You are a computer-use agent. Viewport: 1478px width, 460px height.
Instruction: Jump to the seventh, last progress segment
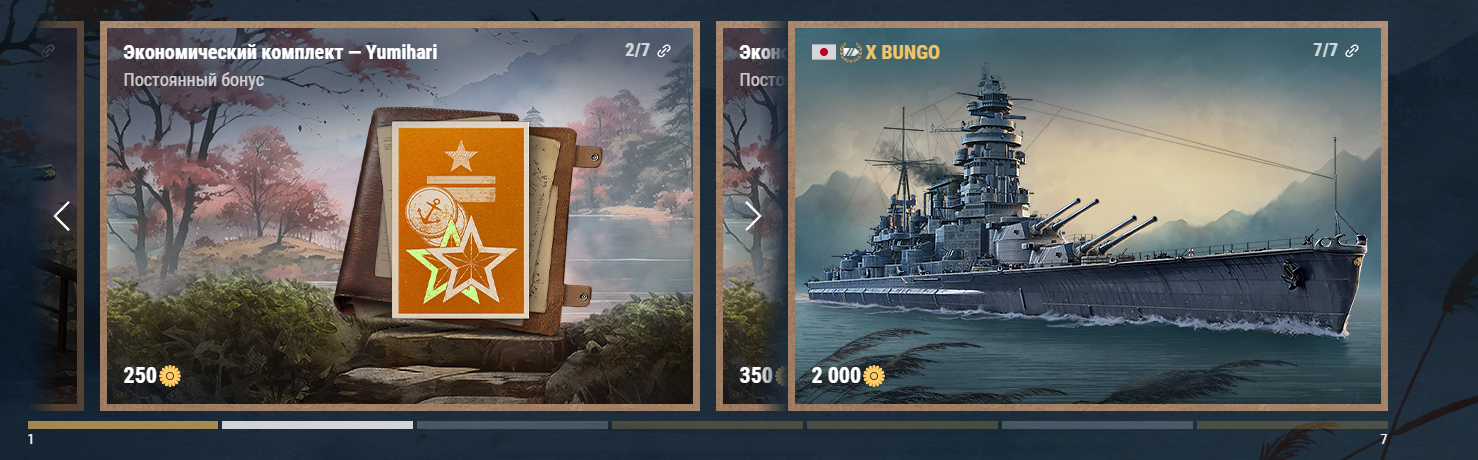(1292, 425)
